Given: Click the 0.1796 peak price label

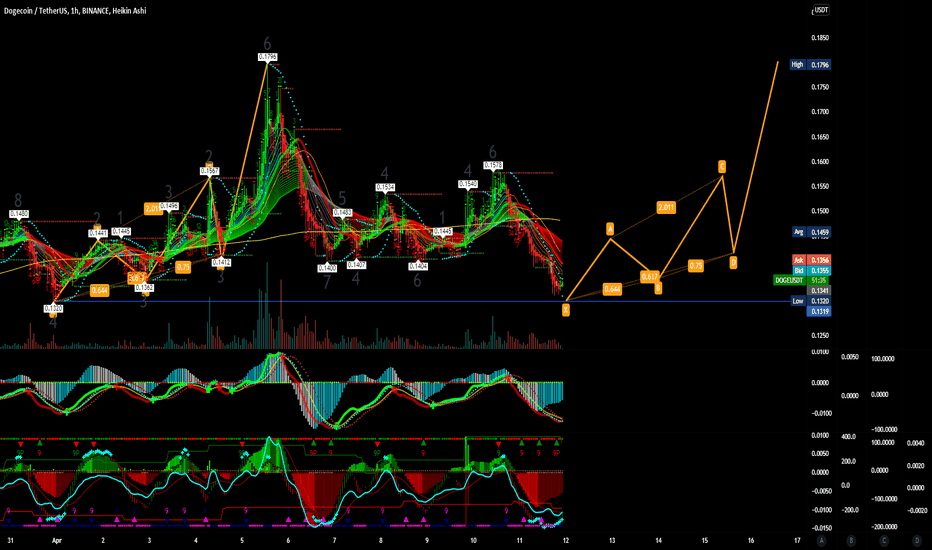Looking at the screenshot, I should point(267,57).
